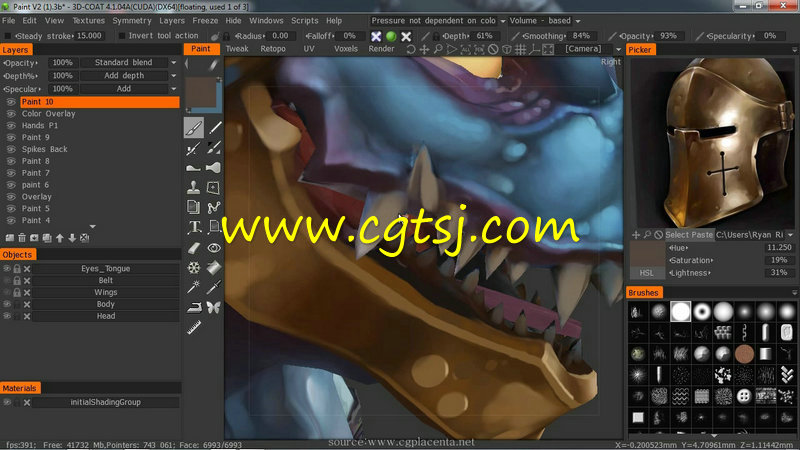Select the eye tool icon in the toolbox

click(x=214, y=248)
